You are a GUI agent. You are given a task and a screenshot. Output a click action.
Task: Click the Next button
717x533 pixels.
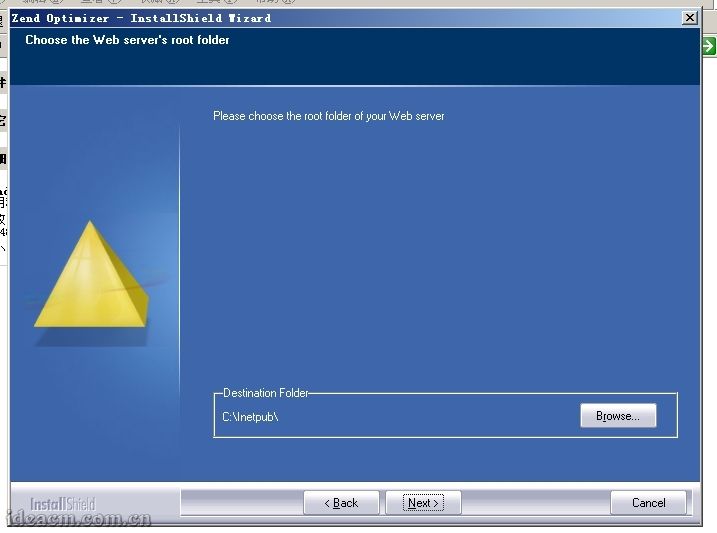click(x=422, y=503)
